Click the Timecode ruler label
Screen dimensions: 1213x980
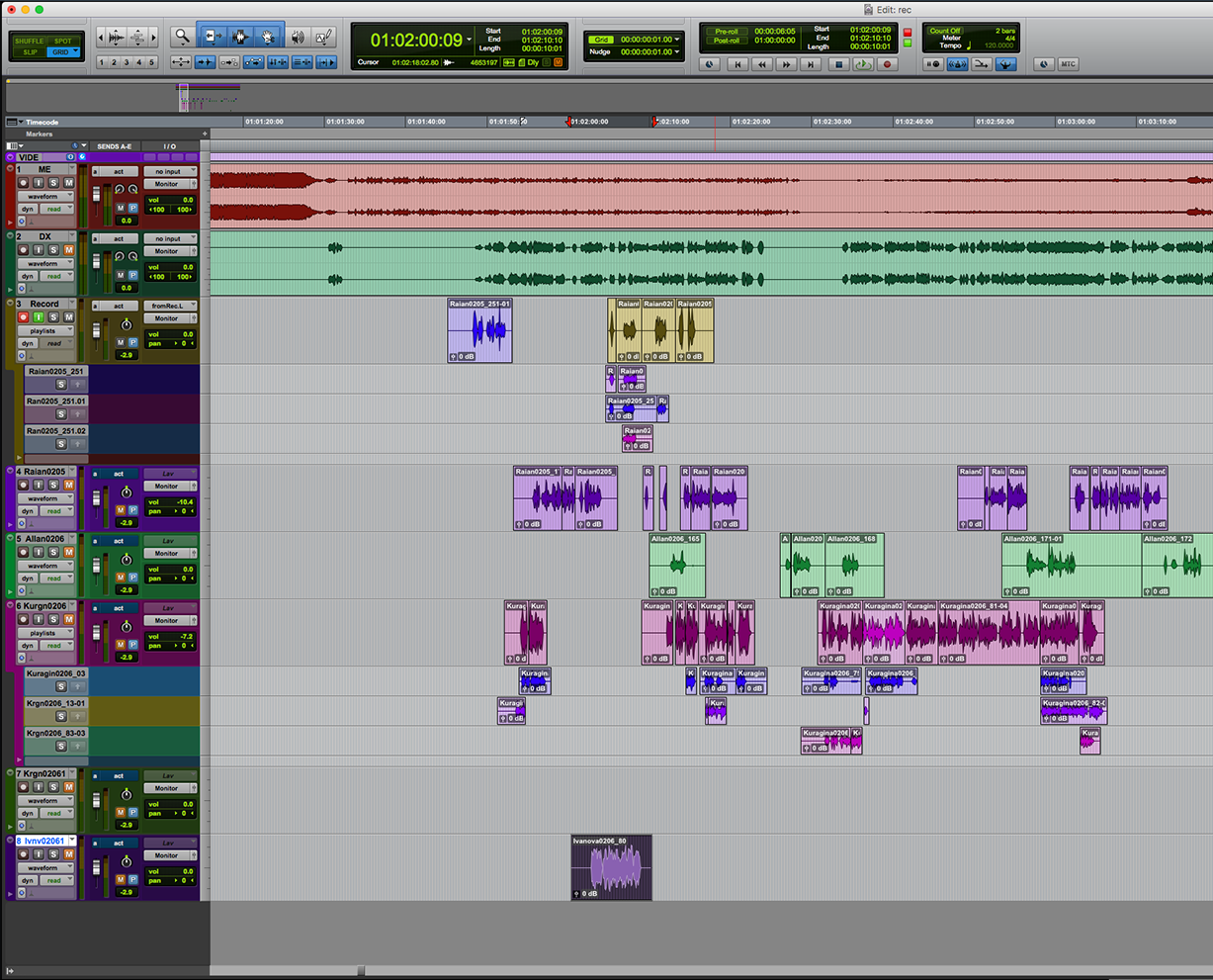click(43, 123)
